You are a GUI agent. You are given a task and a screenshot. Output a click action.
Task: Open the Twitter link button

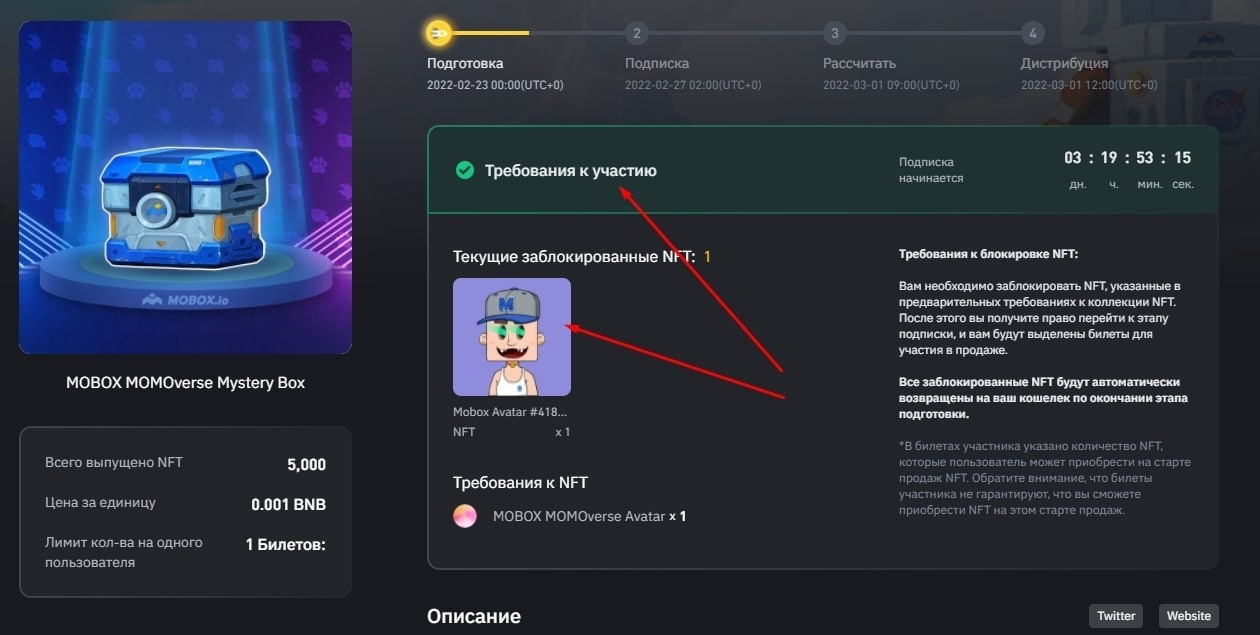(1116, 616)
